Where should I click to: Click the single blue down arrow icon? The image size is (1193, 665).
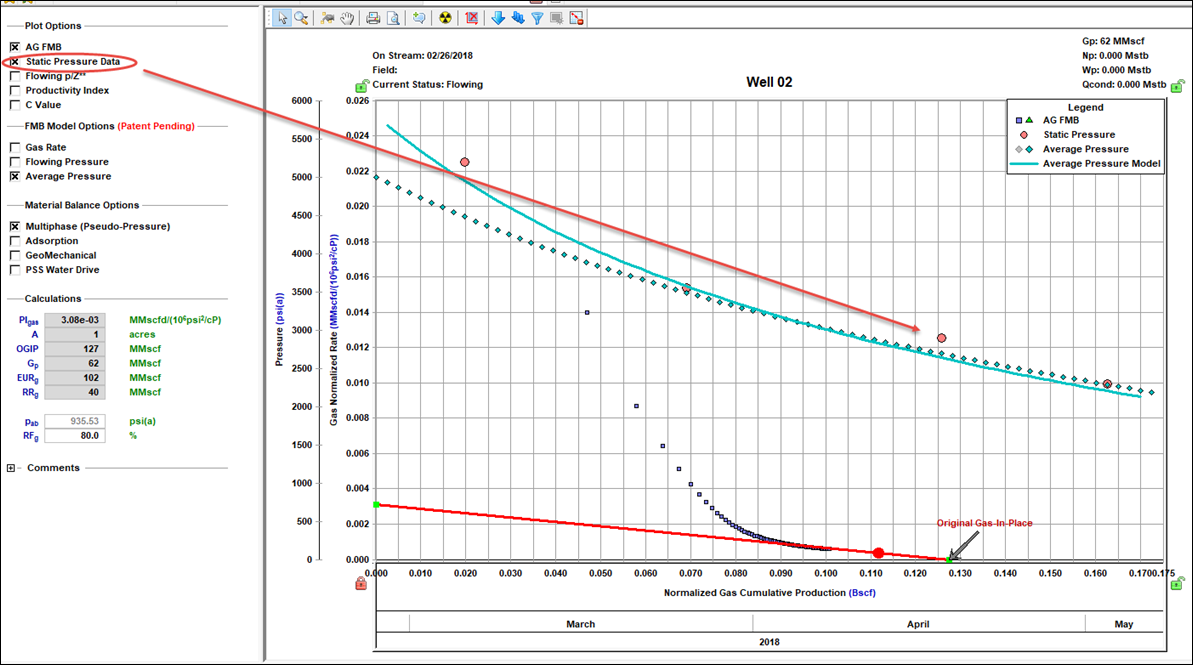(x=498, y=18)
